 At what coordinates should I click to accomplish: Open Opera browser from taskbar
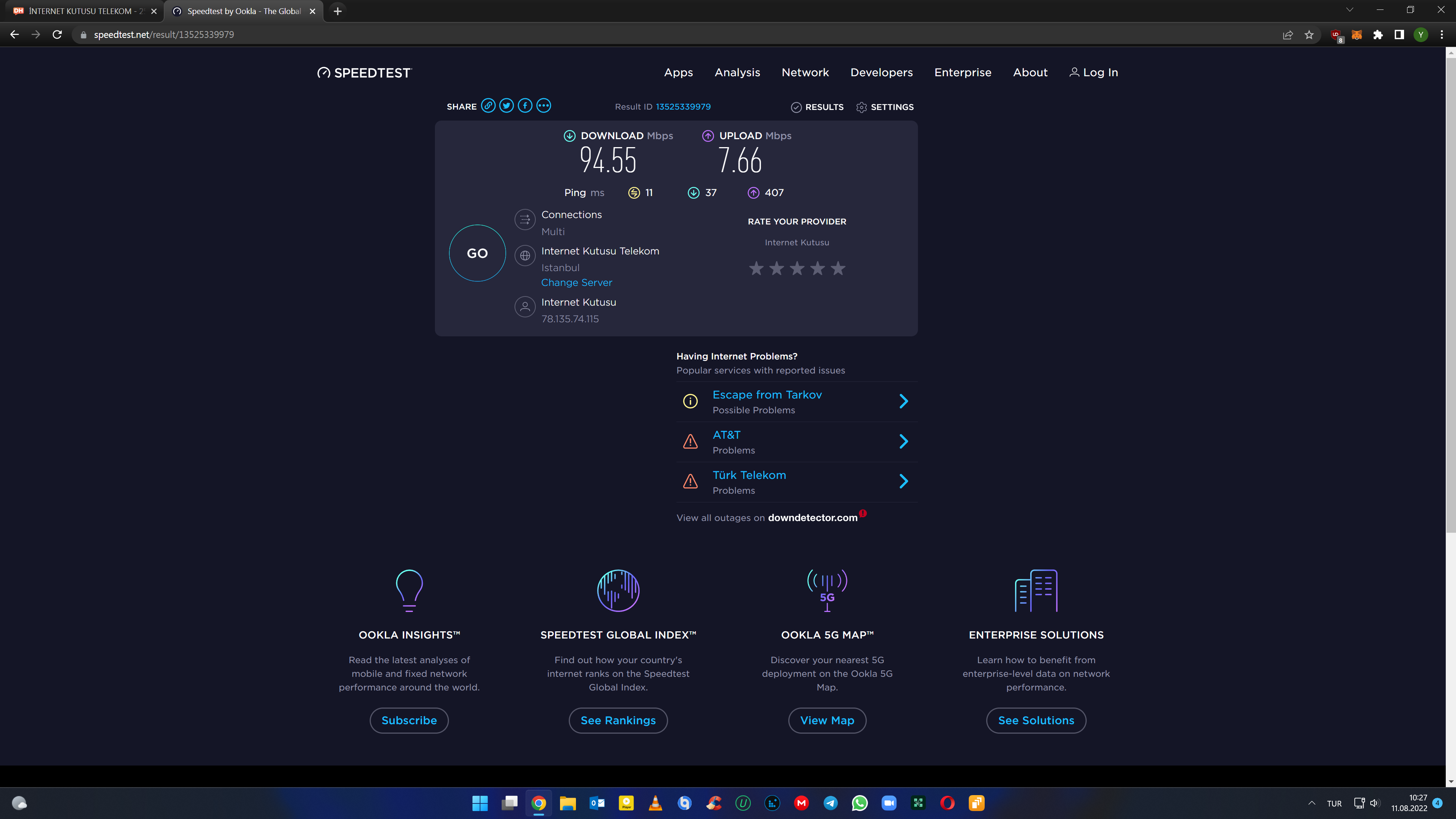[948, 803]
